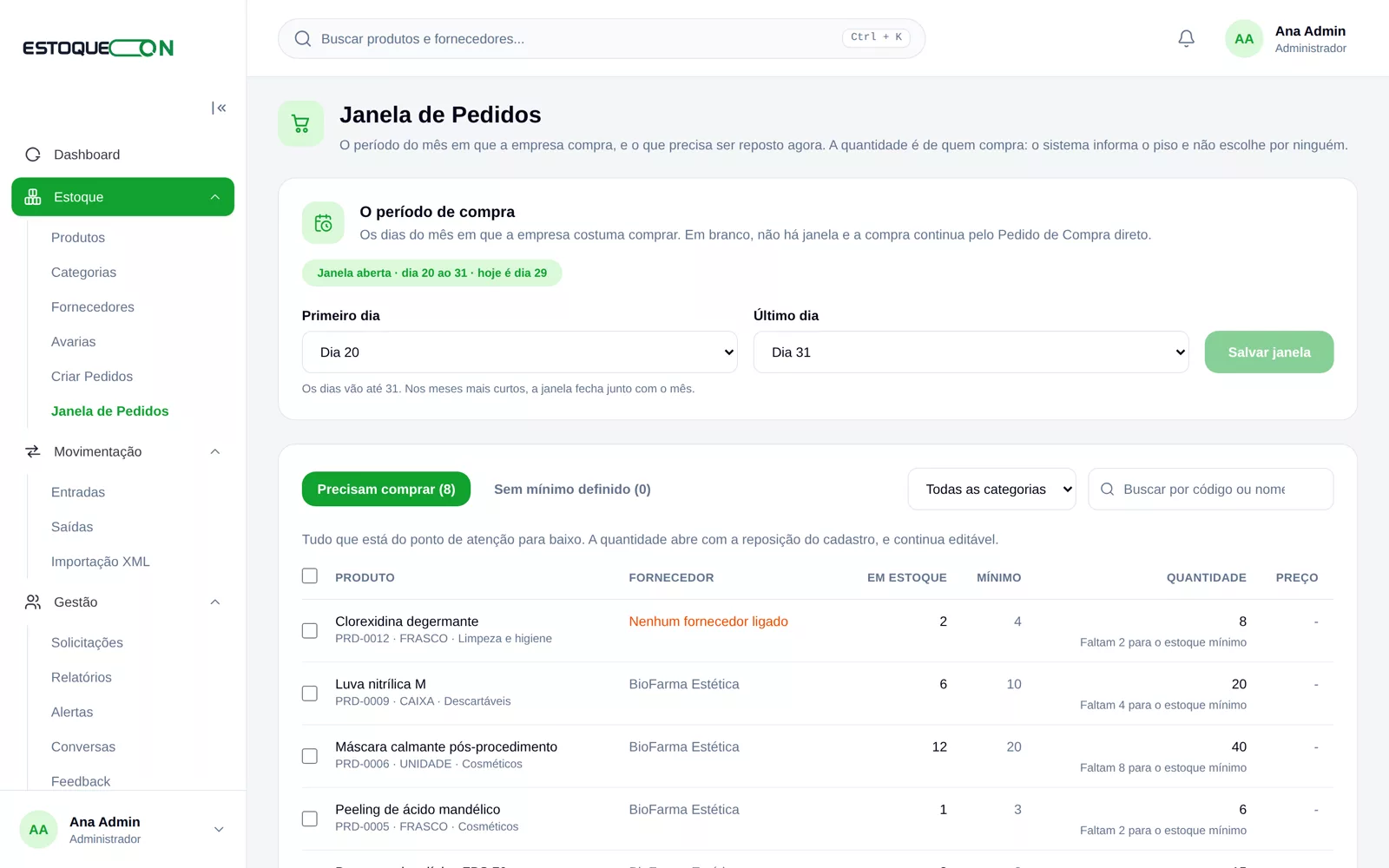Click the Salvar janela button
The height and width of the screenshot is (868, 1389).
(1269, 352)
